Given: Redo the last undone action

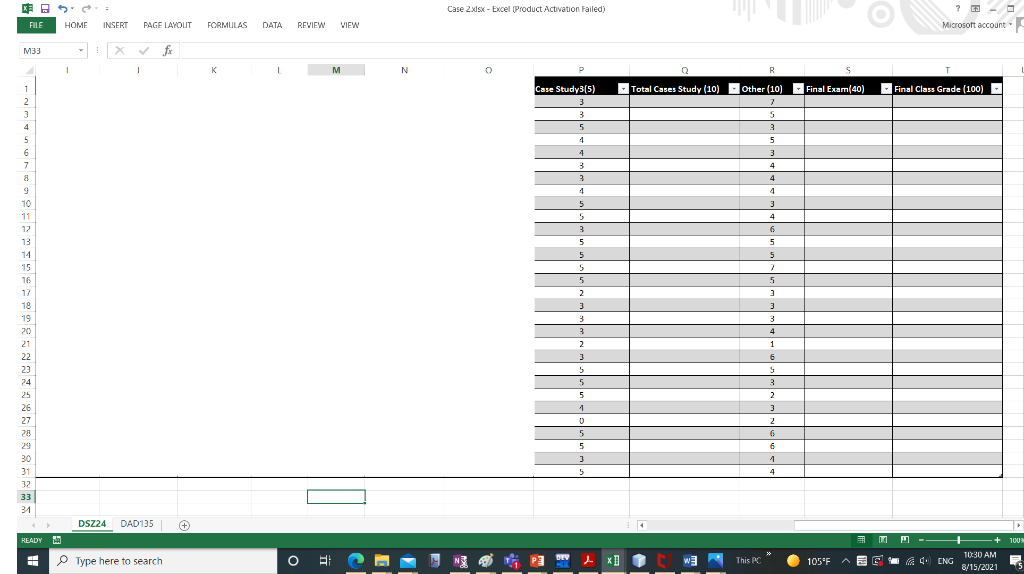Looking at the screenshot, I should point(86,8).
